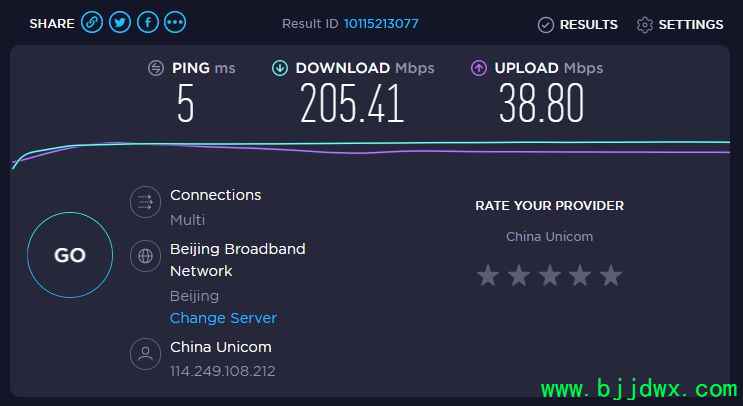Click the Connections mode icon
Screen dimensions: 743x406
point(145,202)
